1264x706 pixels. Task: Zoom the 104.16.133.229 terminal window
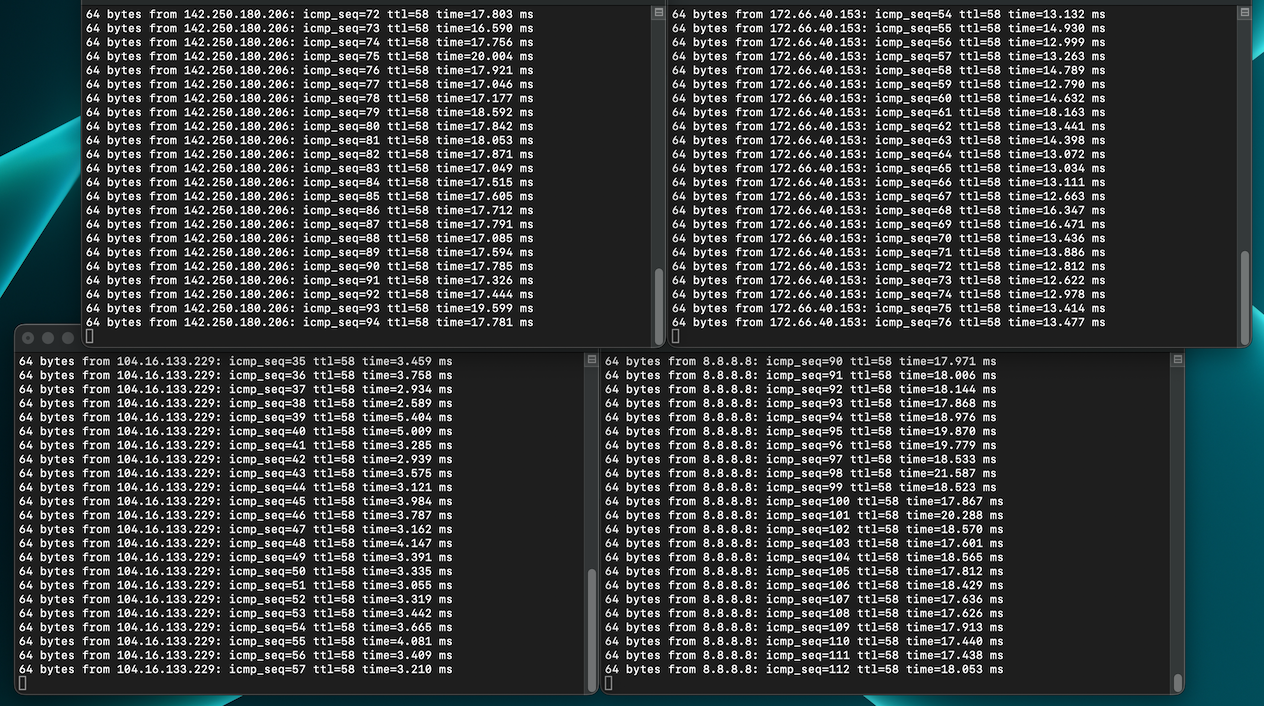69,338
